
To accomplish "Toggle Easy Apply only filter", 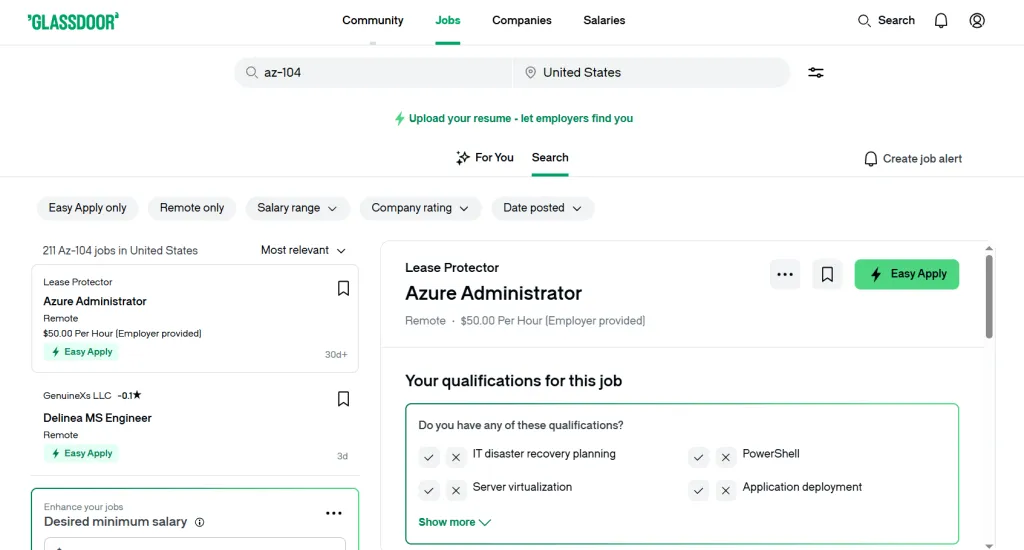I will click(88, 208).
